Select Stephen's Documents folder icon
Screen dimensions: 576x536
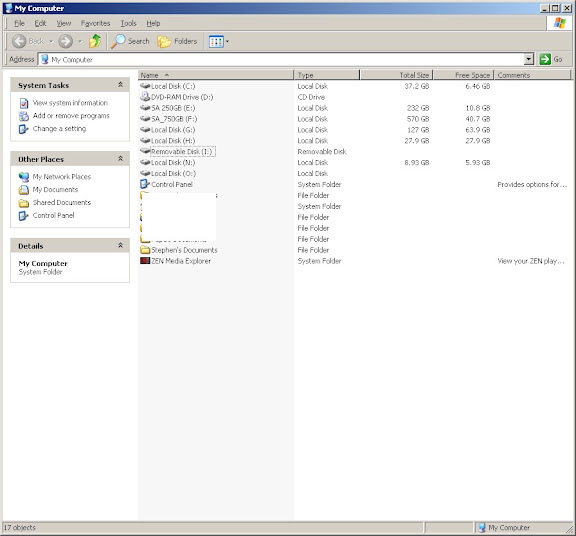point(145,250)
